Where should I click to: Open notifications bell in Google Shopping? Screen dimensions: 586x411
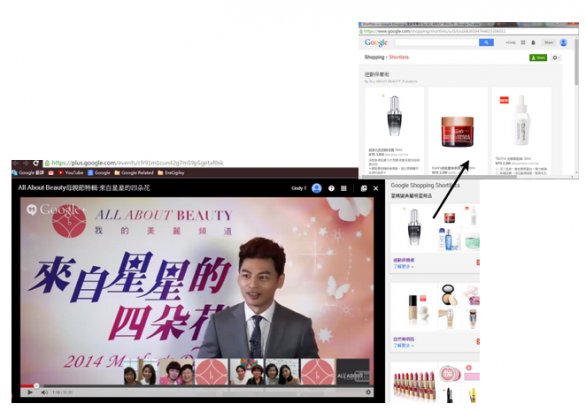533,43
